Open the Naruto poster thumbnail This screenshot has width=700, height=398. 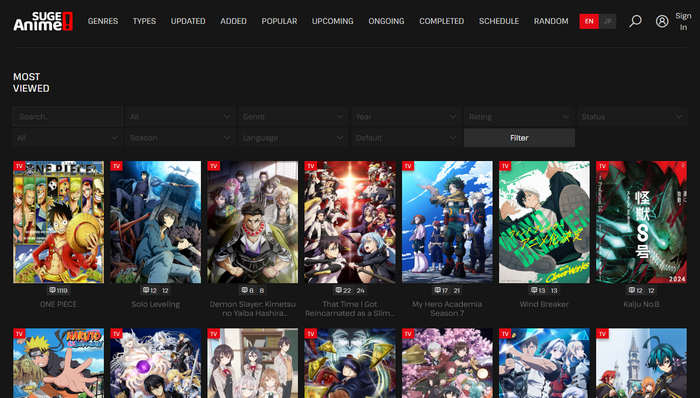[58, 363]
